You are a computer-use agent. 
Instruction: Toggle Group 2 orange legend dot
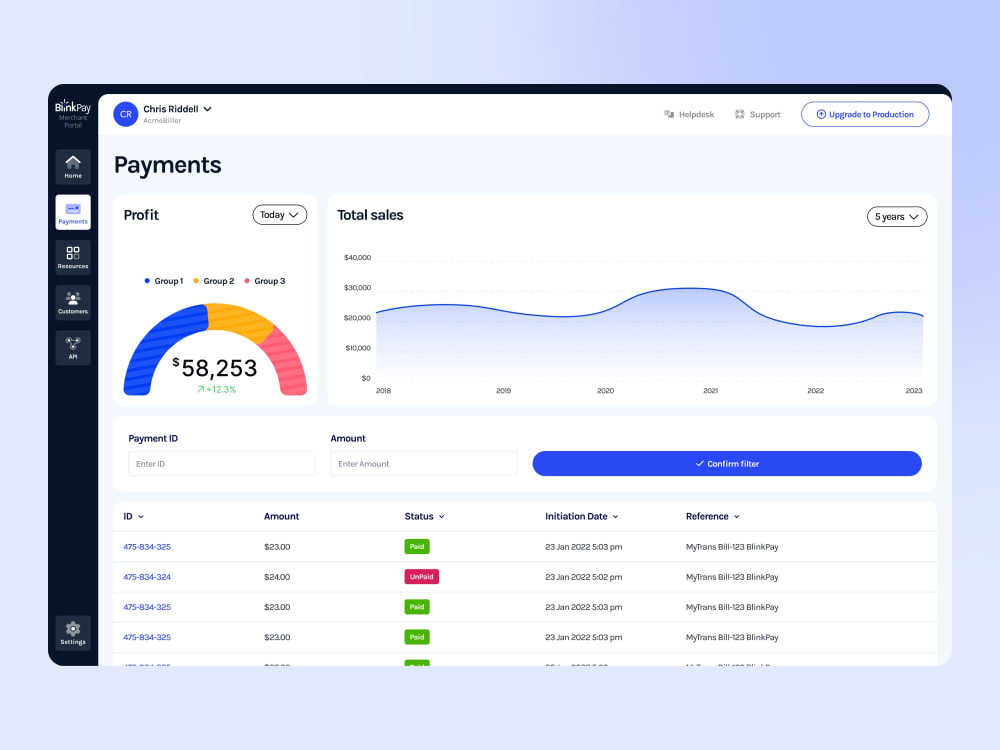coord(196,281)
